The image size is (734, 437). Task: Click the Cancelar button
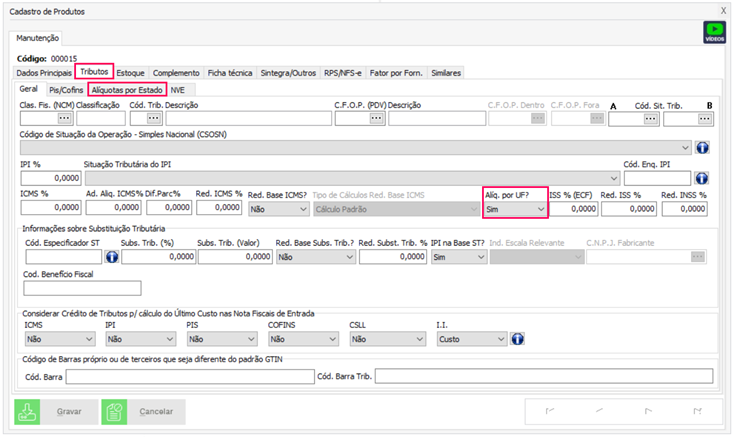click(x=144, y=411)
